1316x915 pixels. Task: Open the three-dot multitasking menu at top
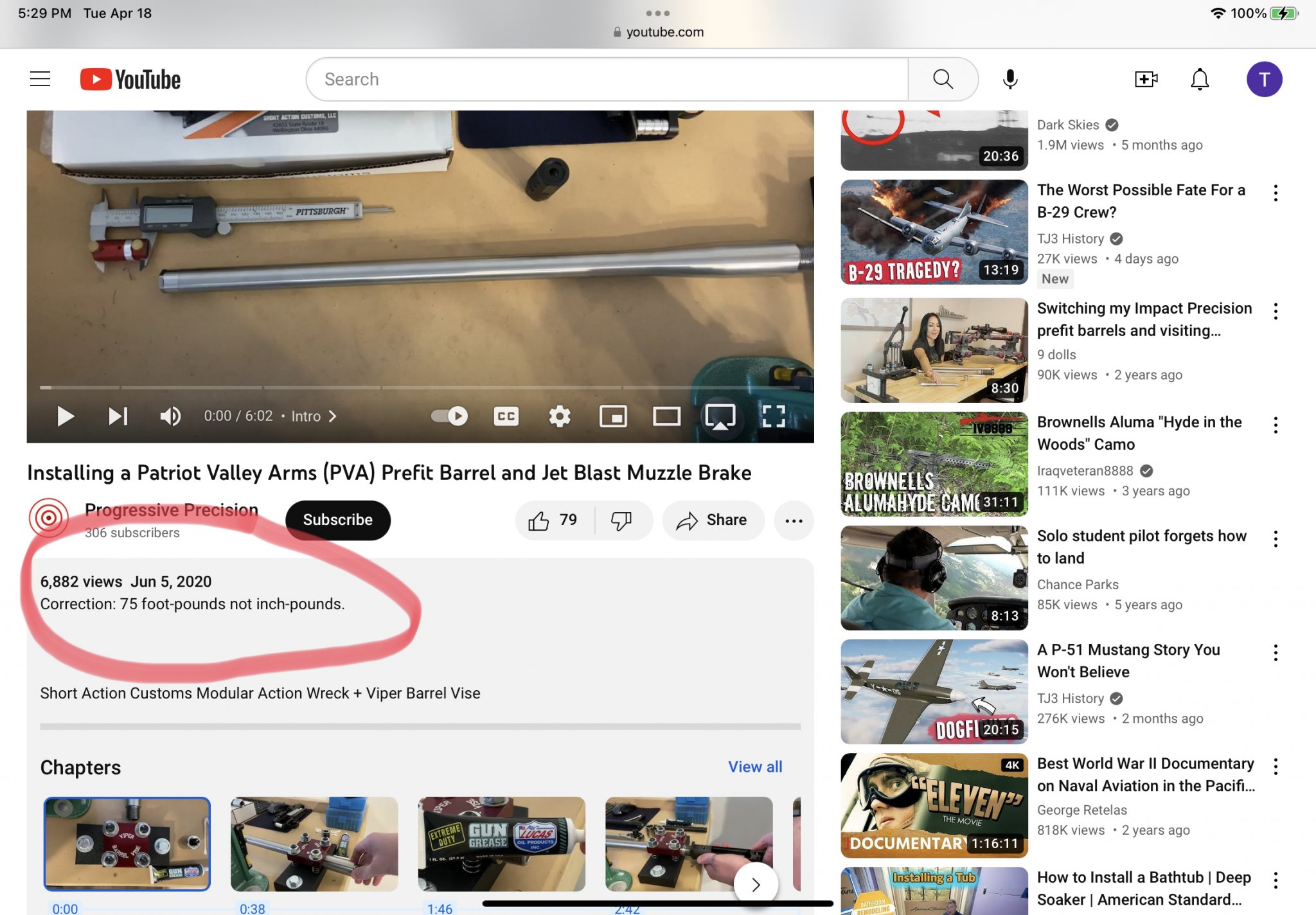coord(657,13)
